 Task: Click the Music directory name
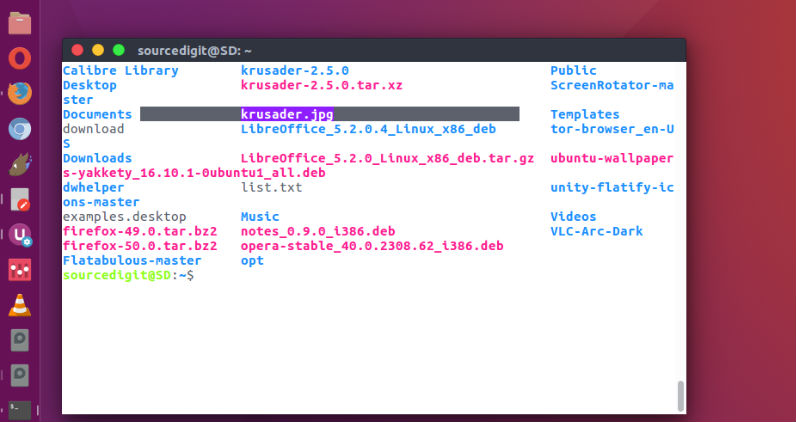point(260,217)
